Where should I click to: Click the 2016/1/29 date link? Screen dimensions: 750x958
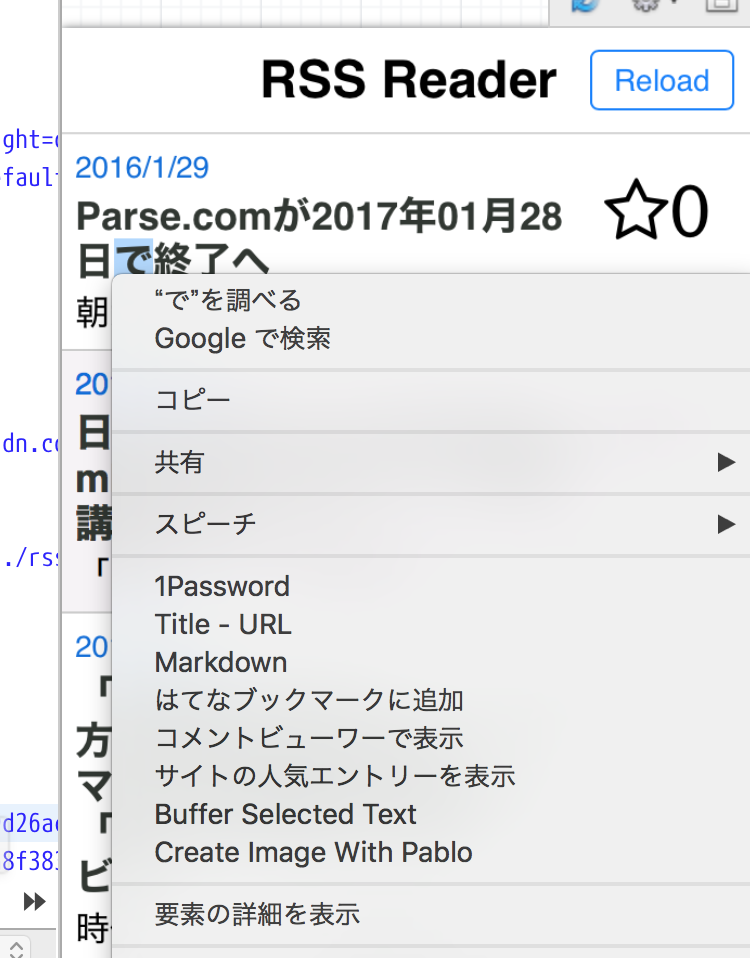142,167
